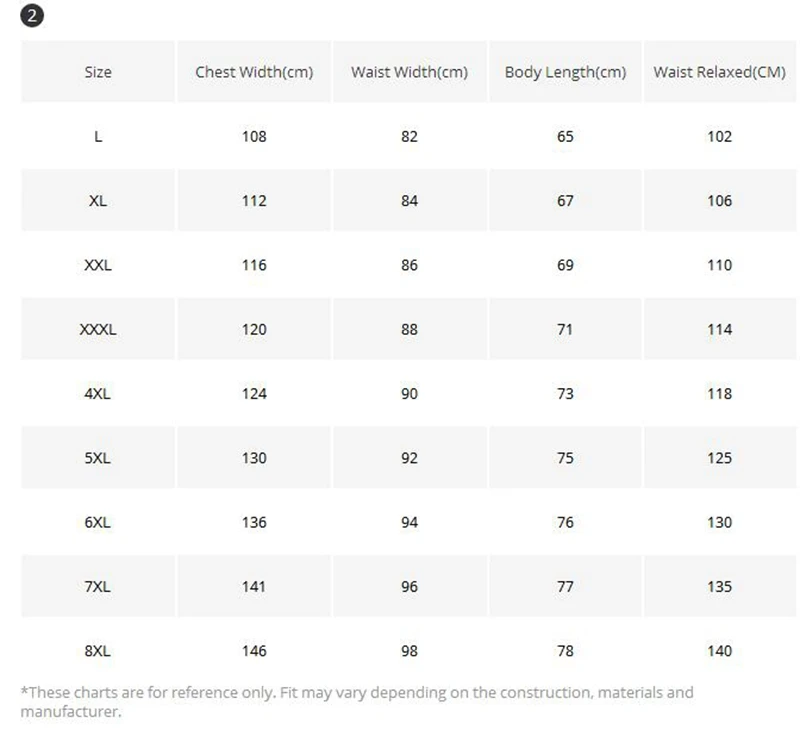This screenshot has height=736, width=800.
Task: Select the Size column header
Action: 98,72
